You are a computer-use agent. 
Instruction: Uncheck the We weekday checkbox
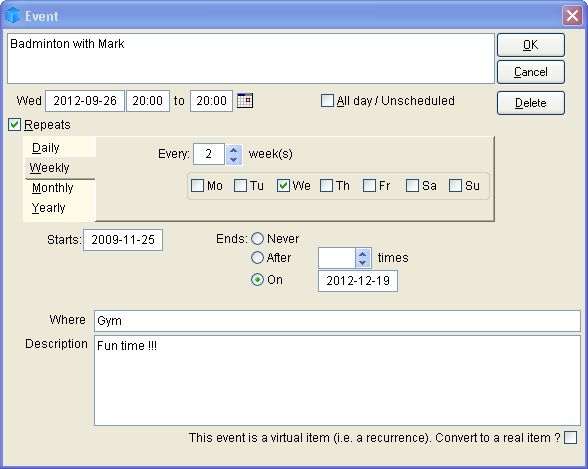coord(283,186)
